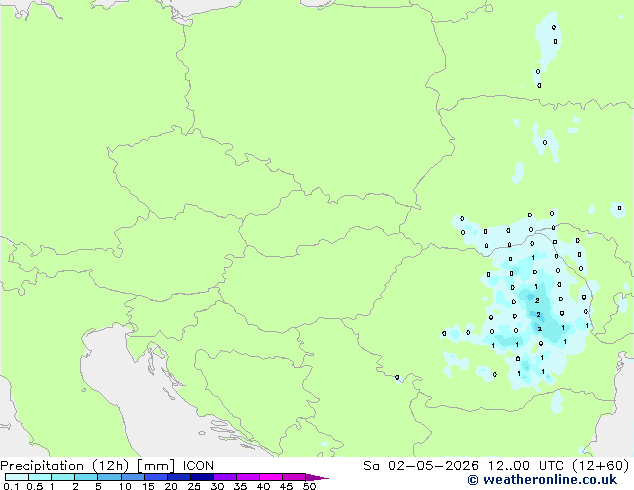Click the legend label '35'
The height and width of the screenshot is (490, 634).
pyautogui.click(x=240, y=486)
